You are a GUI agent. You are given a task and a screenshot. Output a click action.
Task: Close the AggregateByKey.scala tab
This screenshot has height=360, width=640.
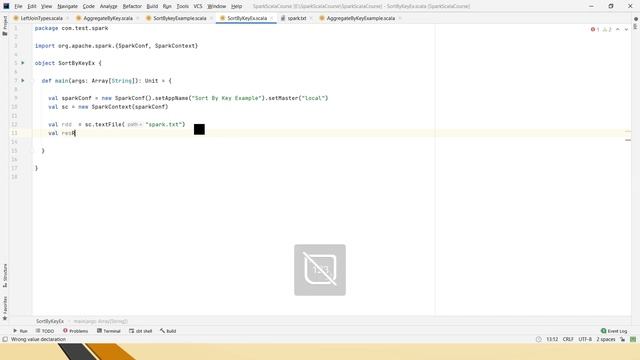(138, 18)
